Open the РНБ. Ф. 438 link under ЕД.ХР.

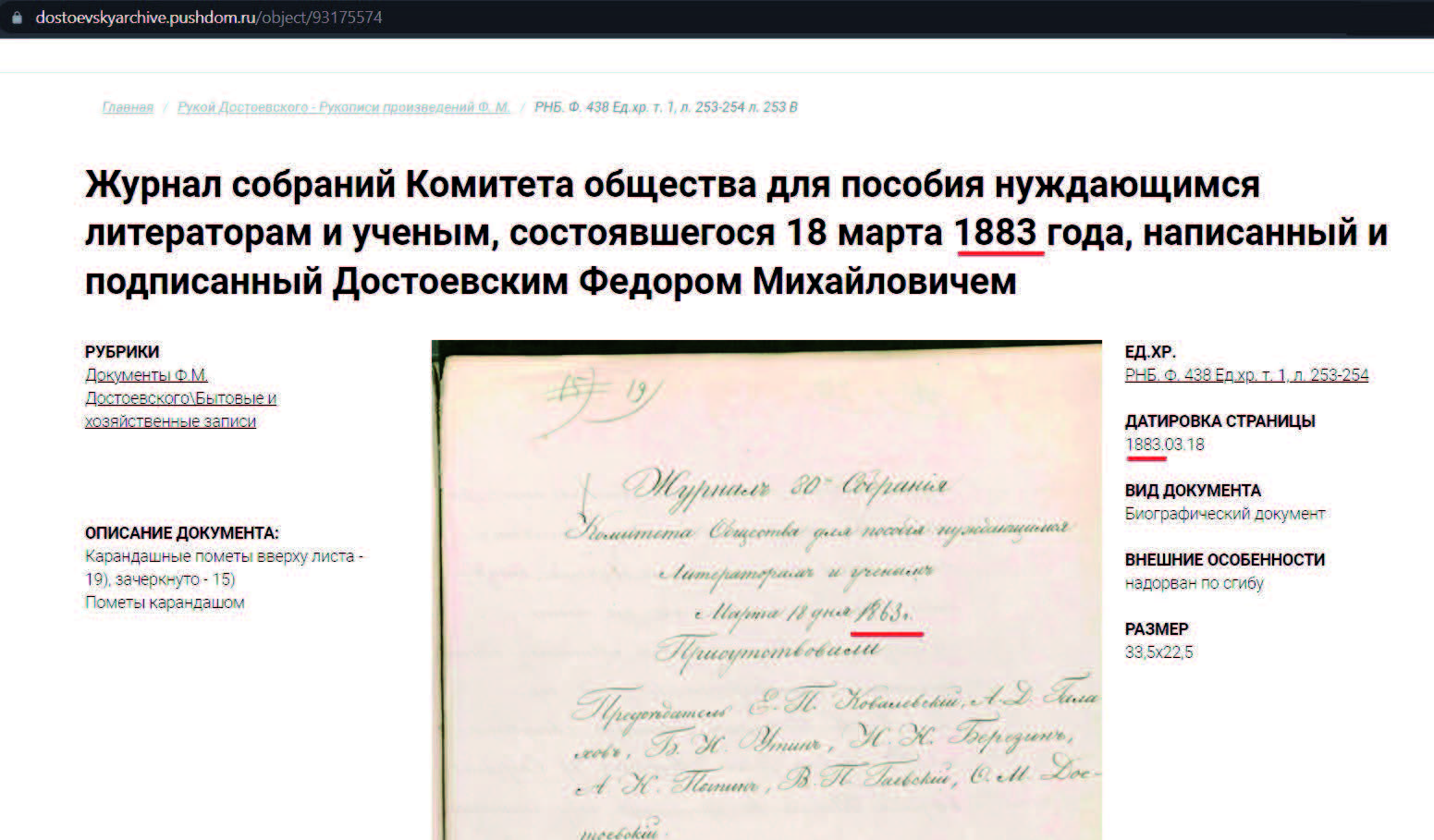pyautogui.click(x=1245, y=374)
